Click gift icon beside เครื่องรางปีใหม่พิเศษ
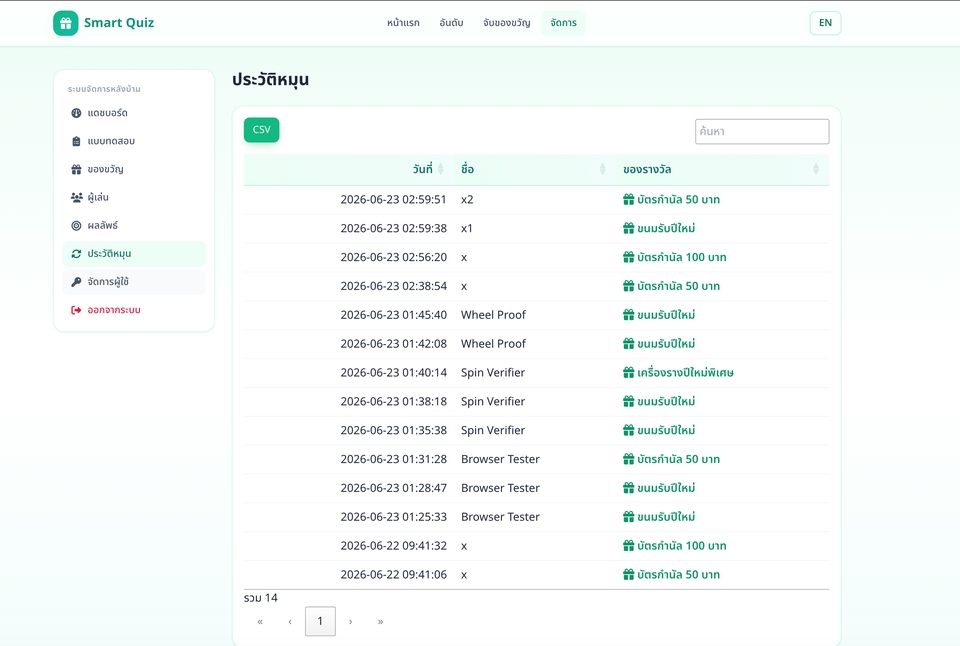Screen dimensions: 960x646 (x=628, y=372)
